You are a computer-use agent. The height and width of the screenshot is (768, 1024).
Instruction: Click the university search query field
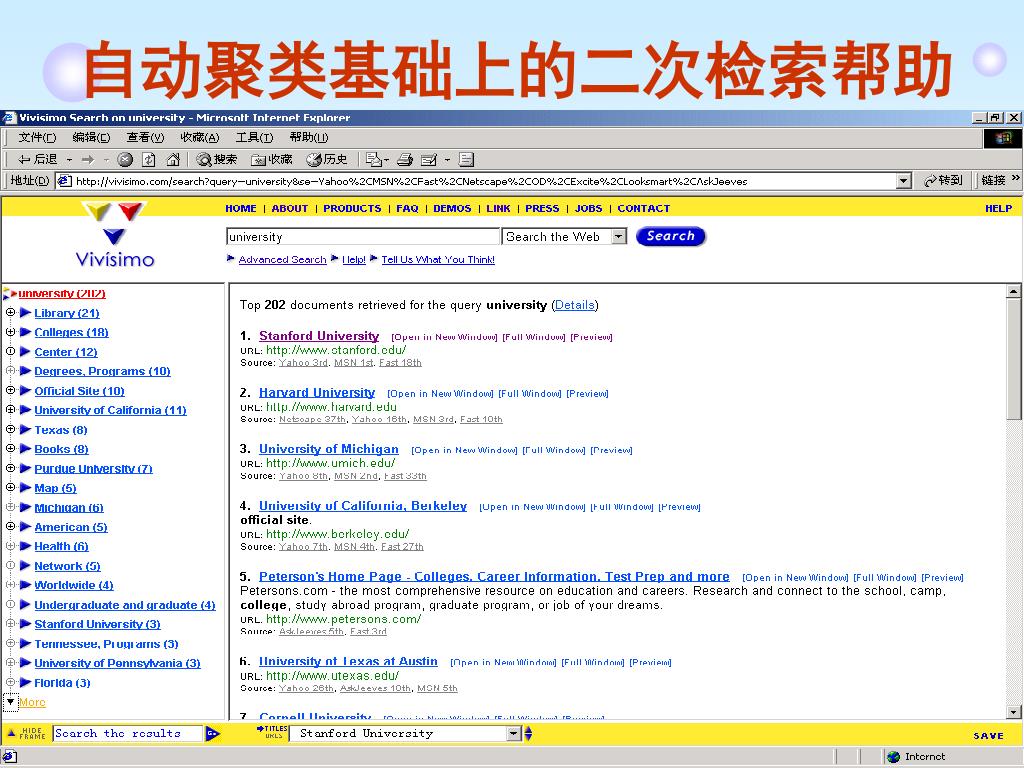(362, 236)
